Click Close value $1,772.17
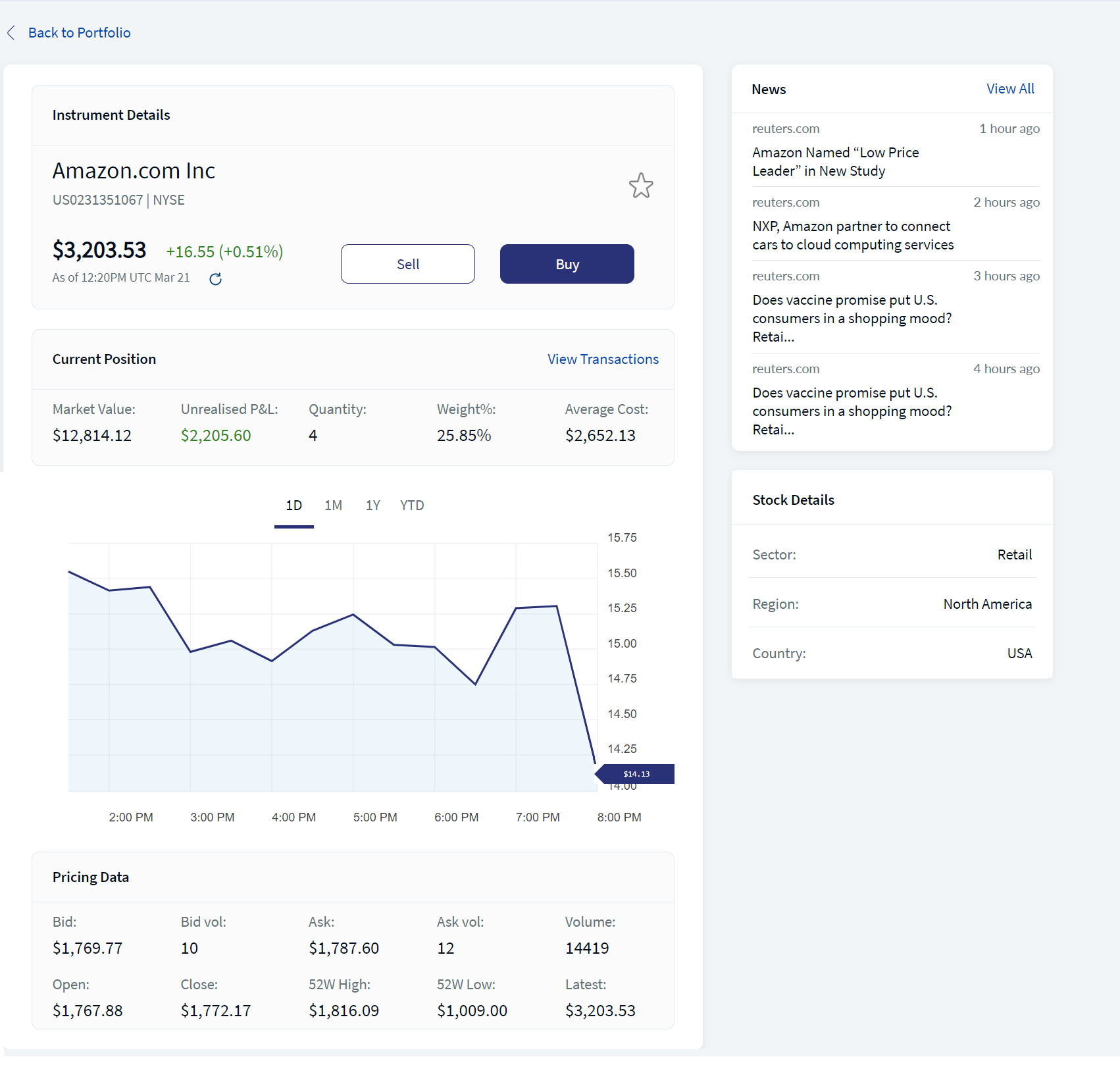 pos(216,1011)
